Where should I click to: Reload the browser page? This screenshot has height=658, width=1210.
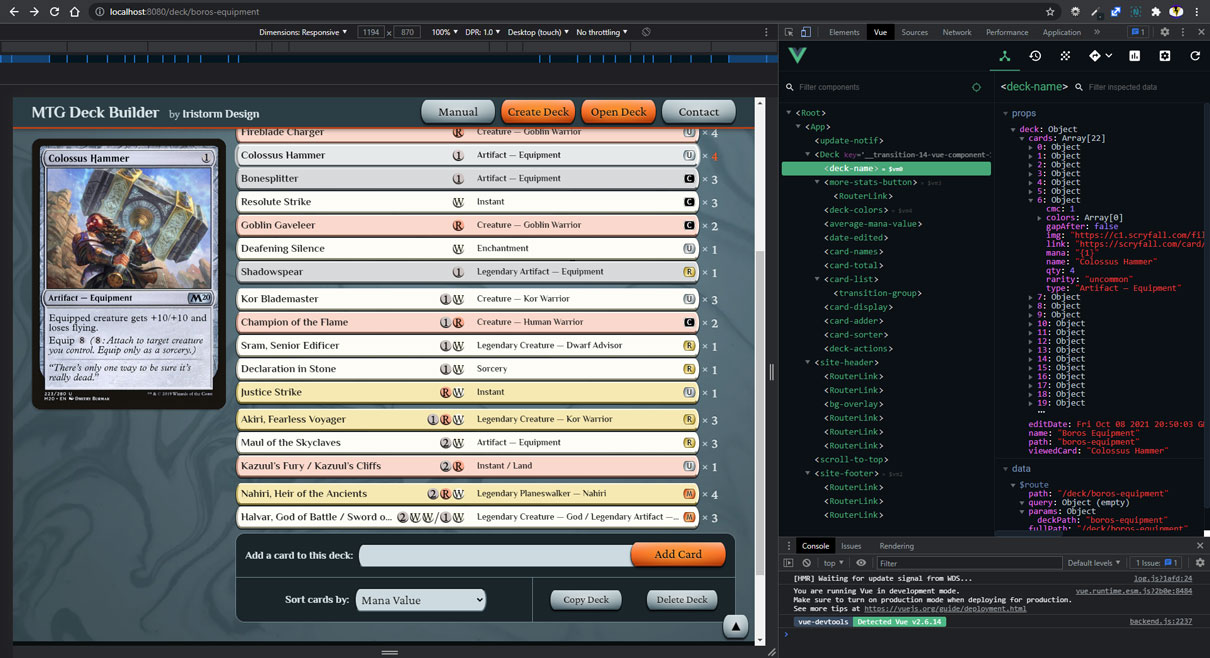[x=54, y=12]
